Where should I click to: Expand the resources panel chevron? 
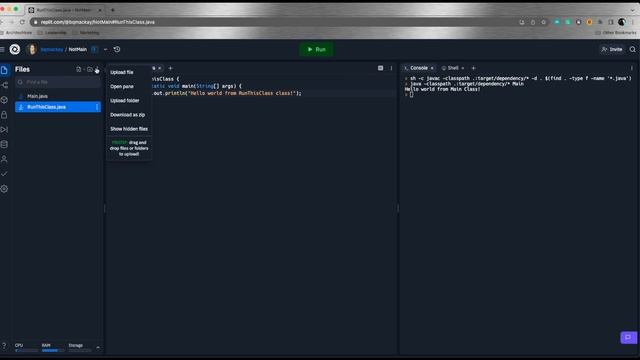(98, 347)
